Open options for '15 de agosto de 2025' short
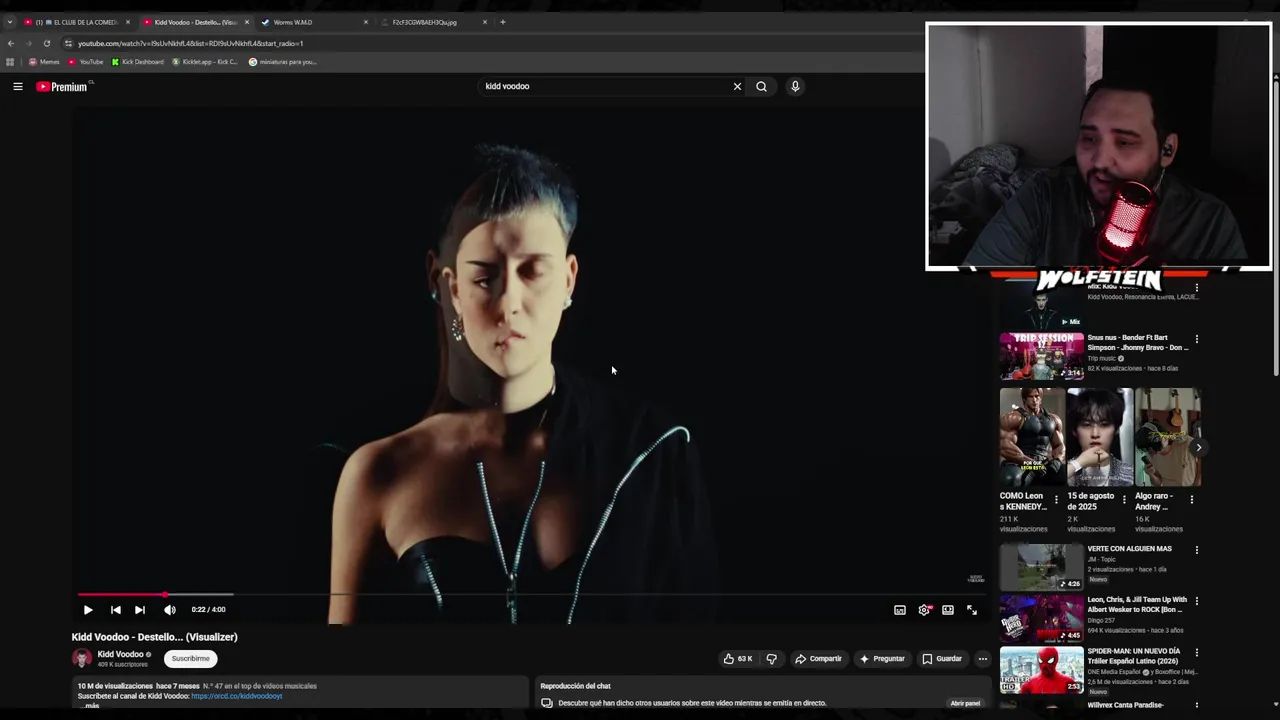The height and width of the screenshot is (720, 1280). pyautogui.click(x=1124, y=500)
